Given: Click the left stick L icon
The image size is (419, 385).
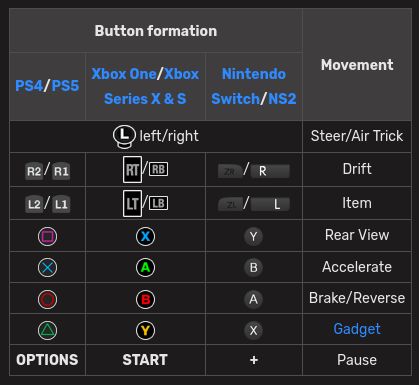Looking at the screenshot, I should click(x=124, y=137).
